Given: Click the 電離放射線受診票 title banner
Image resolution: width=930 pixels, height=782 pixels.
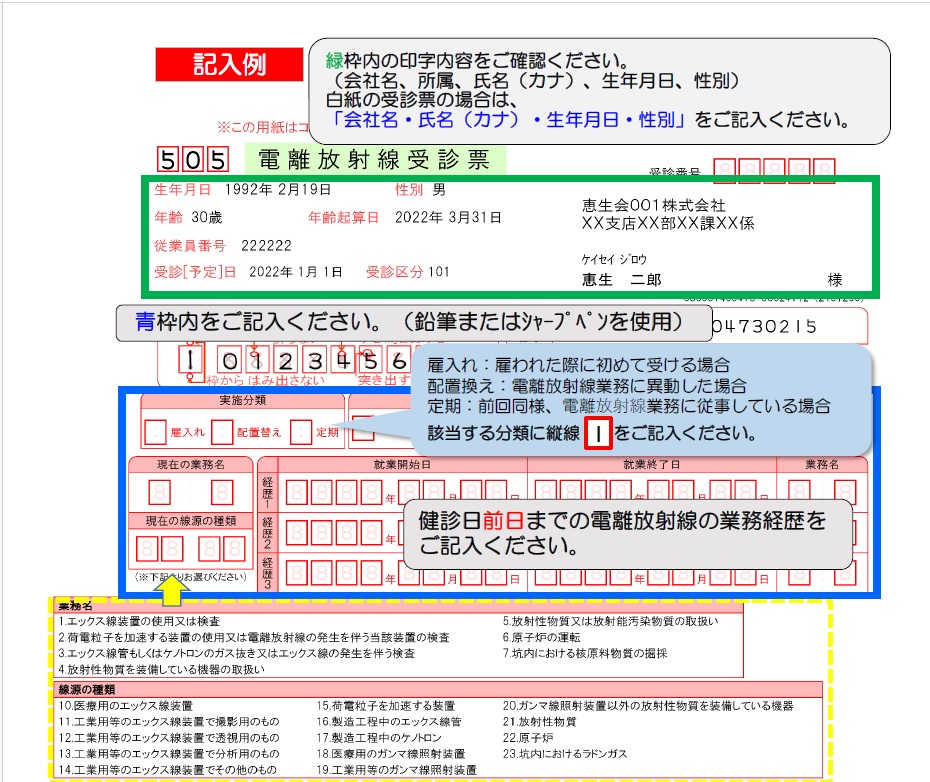Looking at the screenshot, I should coord(374,159).
